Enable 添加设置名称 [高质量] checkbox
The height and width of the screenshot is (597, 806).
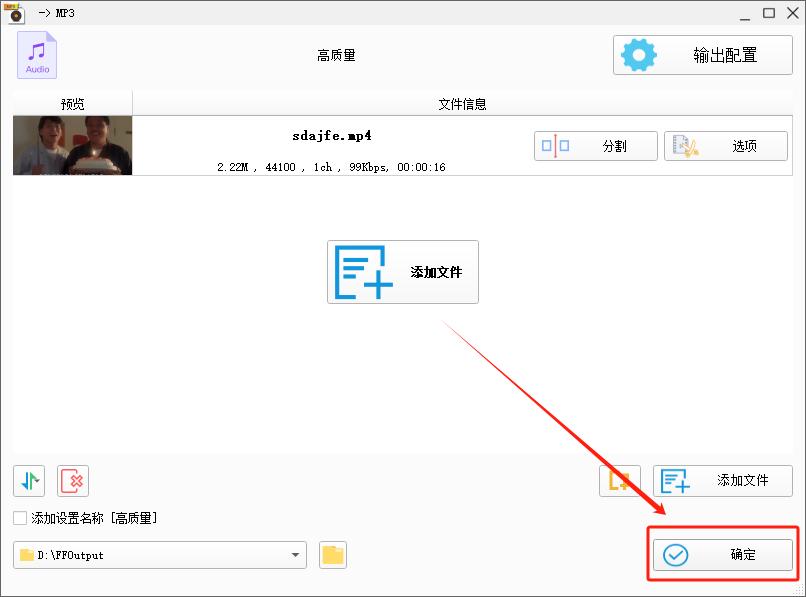click(x=17, y=518)
